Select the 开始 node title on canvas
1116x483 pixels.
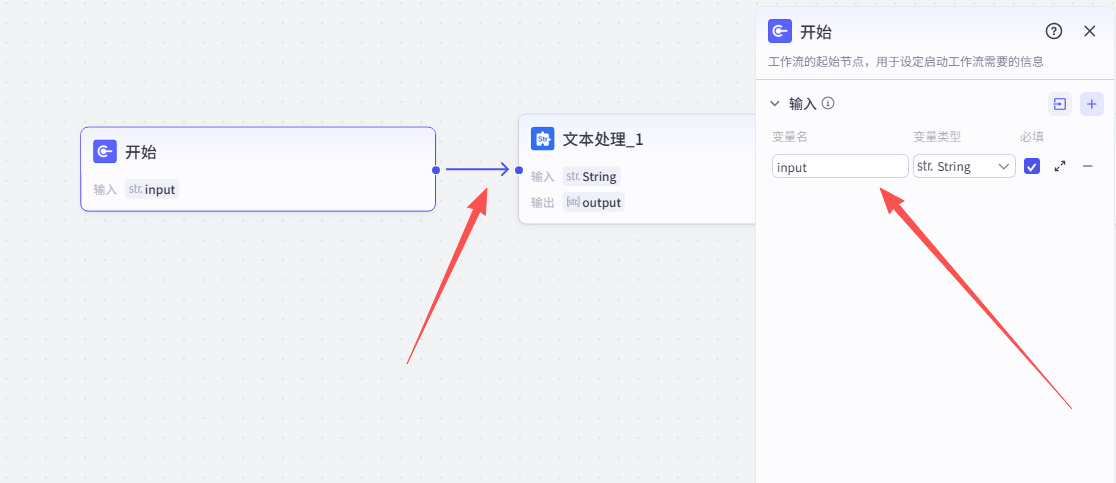140,152
